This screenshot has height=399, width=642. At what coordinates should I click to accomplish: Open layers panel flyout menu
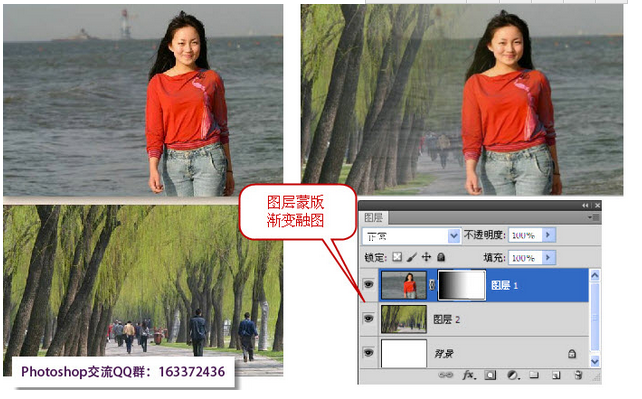pyautogui.click(x=593, y=217)
